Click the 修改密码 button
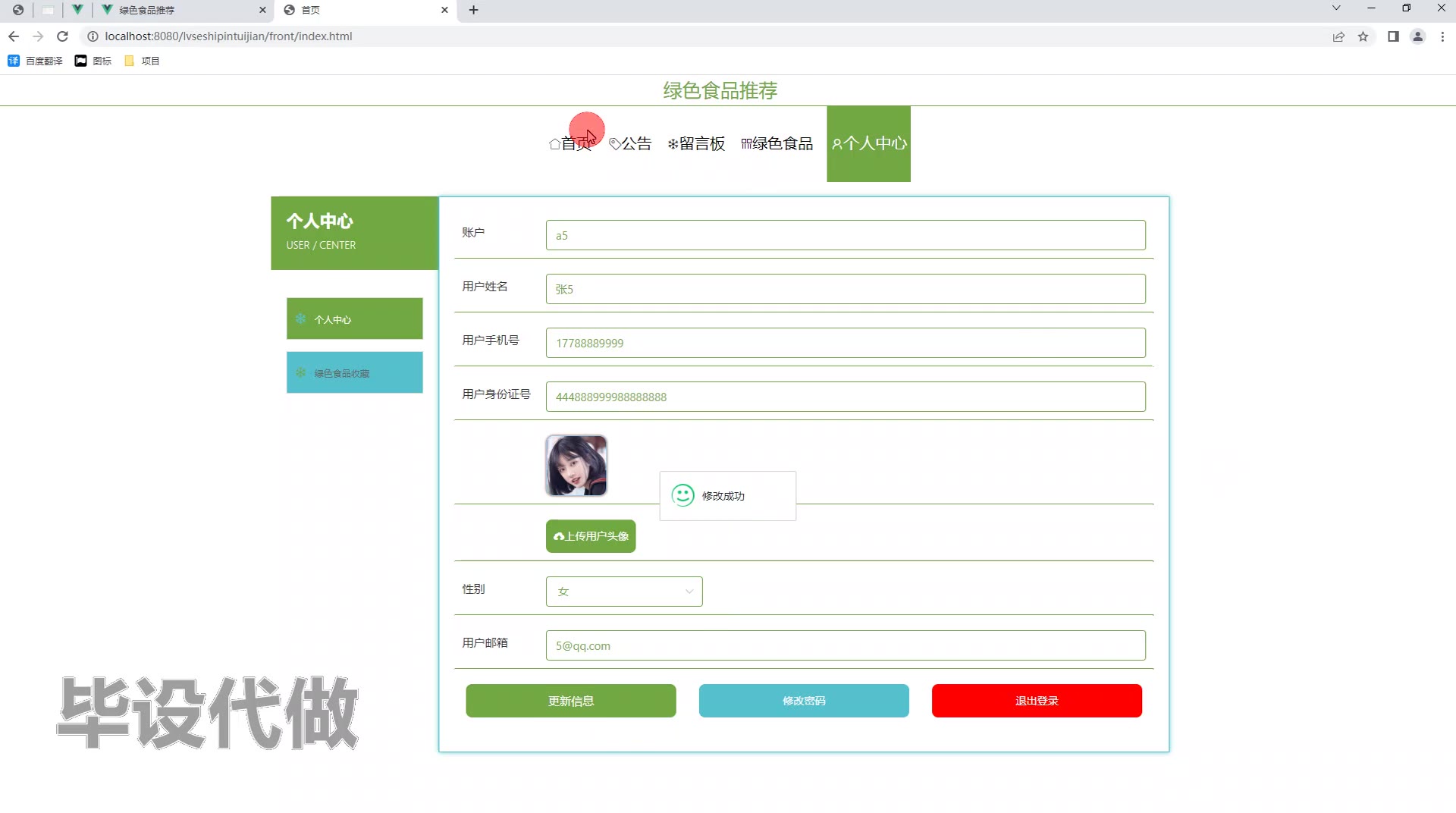This screenshot has height=813, width=1456. (x=804, y=701)
